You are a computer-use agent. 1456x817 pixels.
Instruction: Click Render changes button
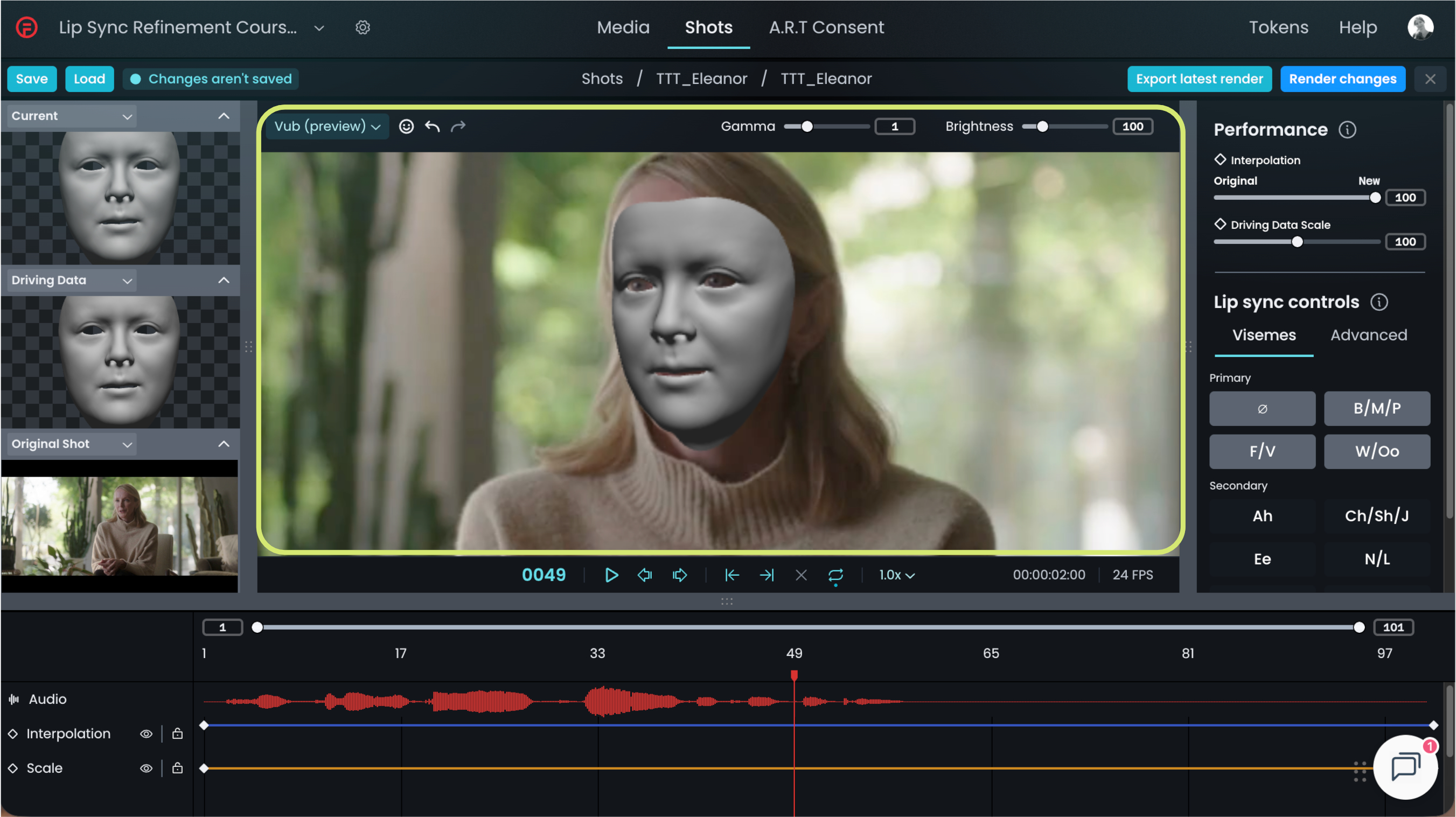point(1342,79)
